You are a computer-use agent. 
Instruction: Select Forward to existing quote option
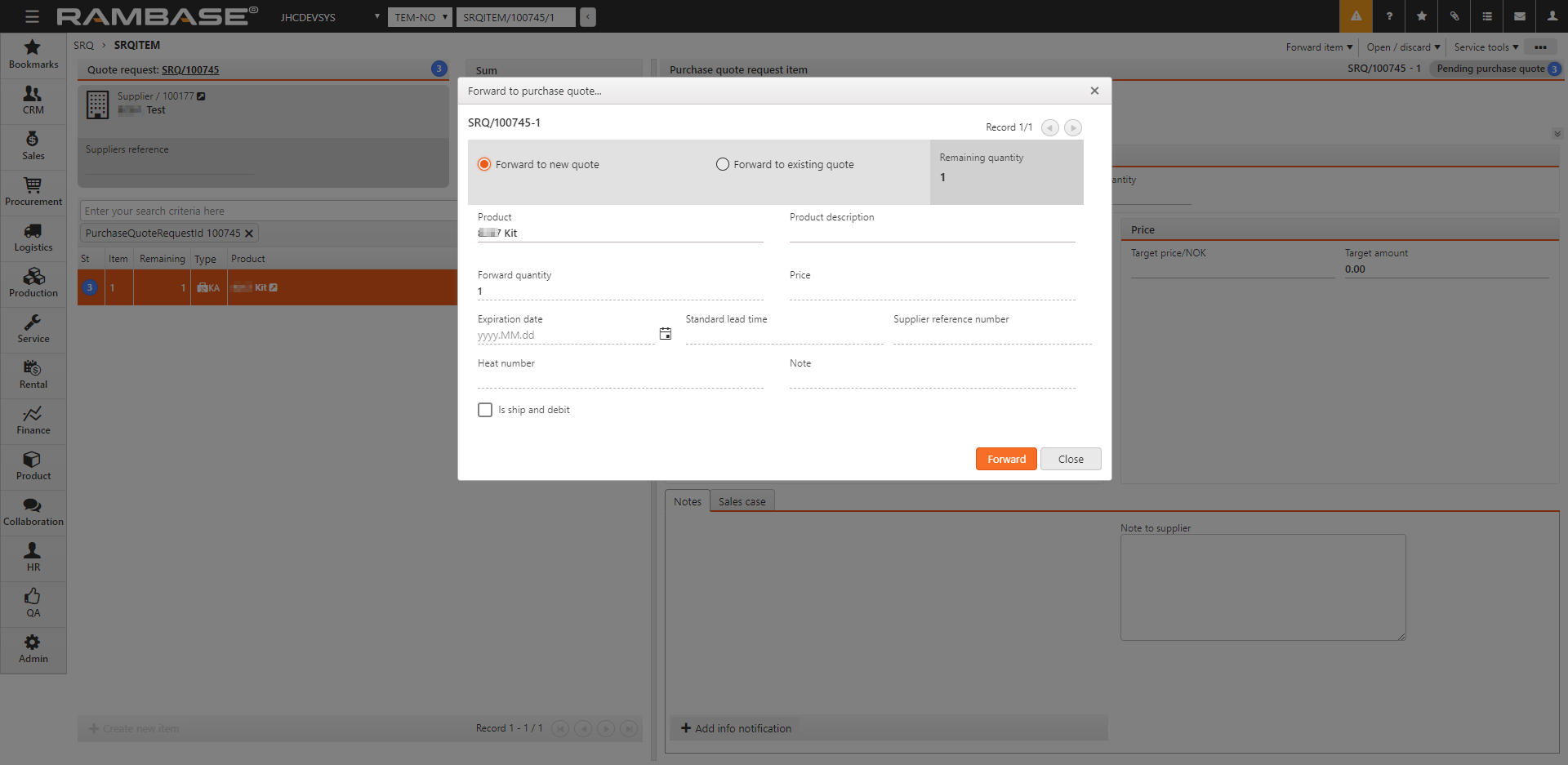723,164
